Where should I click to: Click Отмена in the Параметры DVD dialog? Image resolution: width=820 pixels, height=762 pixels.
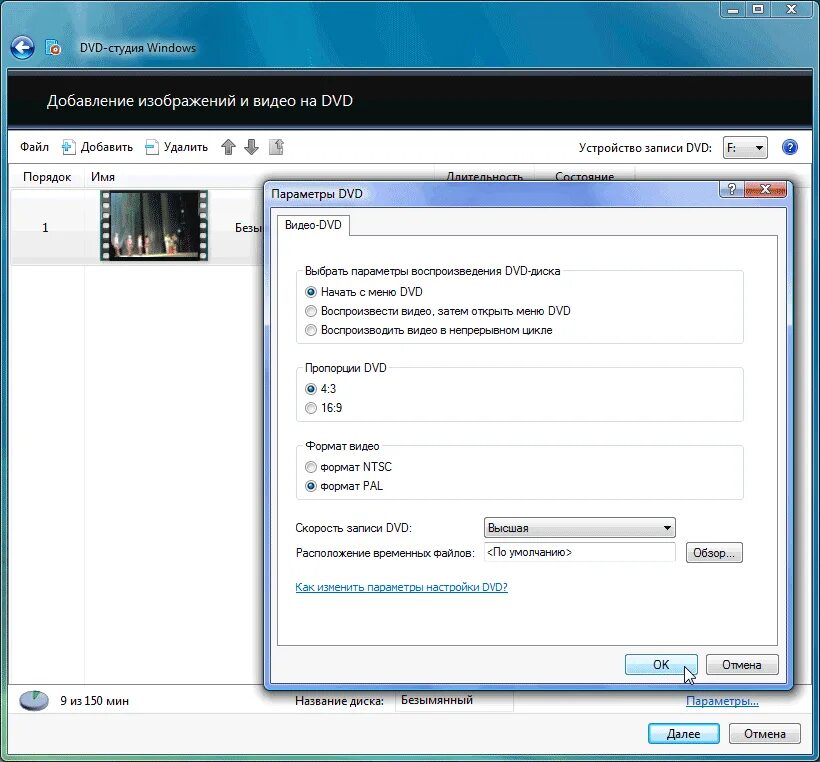[x=742, y=665]
